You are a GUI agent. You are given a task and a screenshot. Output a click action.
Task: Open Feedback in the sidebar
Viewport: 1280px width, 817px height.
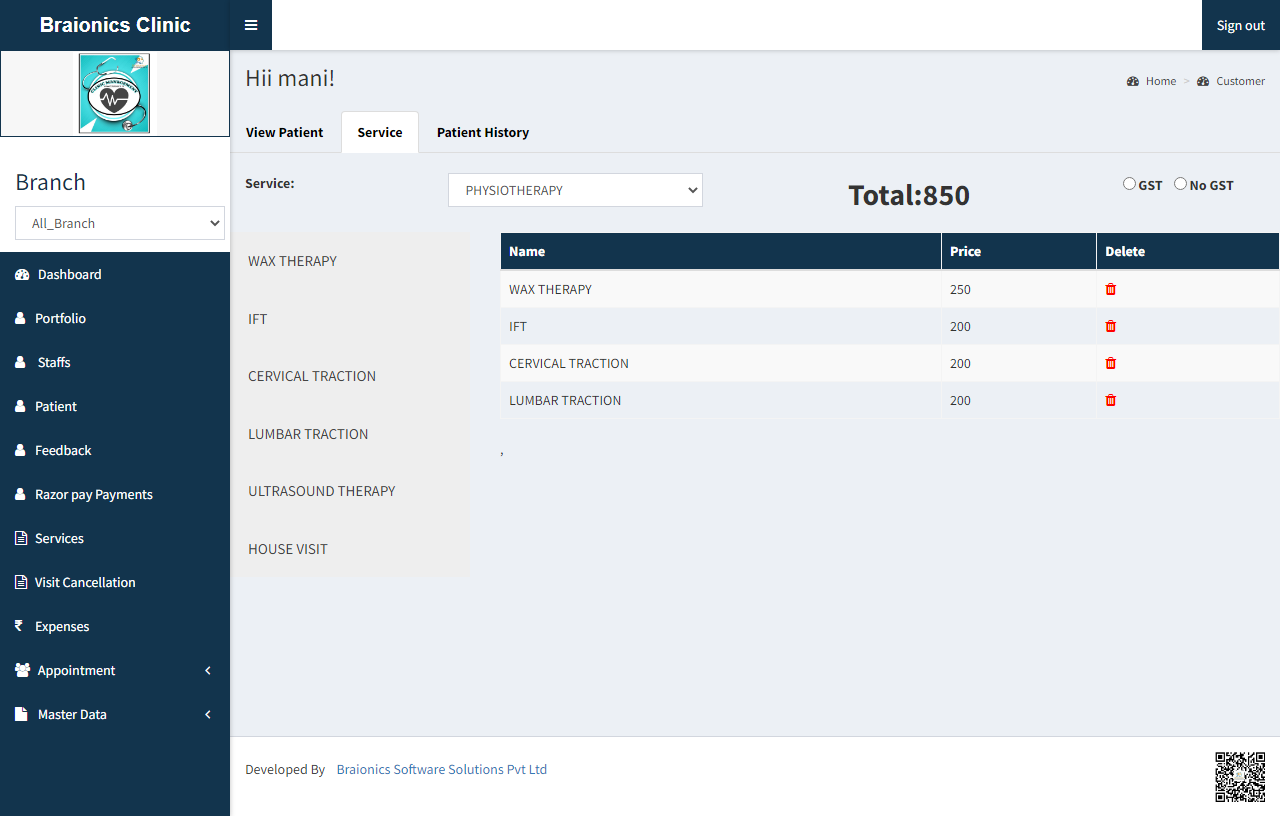tap(115, 450)
